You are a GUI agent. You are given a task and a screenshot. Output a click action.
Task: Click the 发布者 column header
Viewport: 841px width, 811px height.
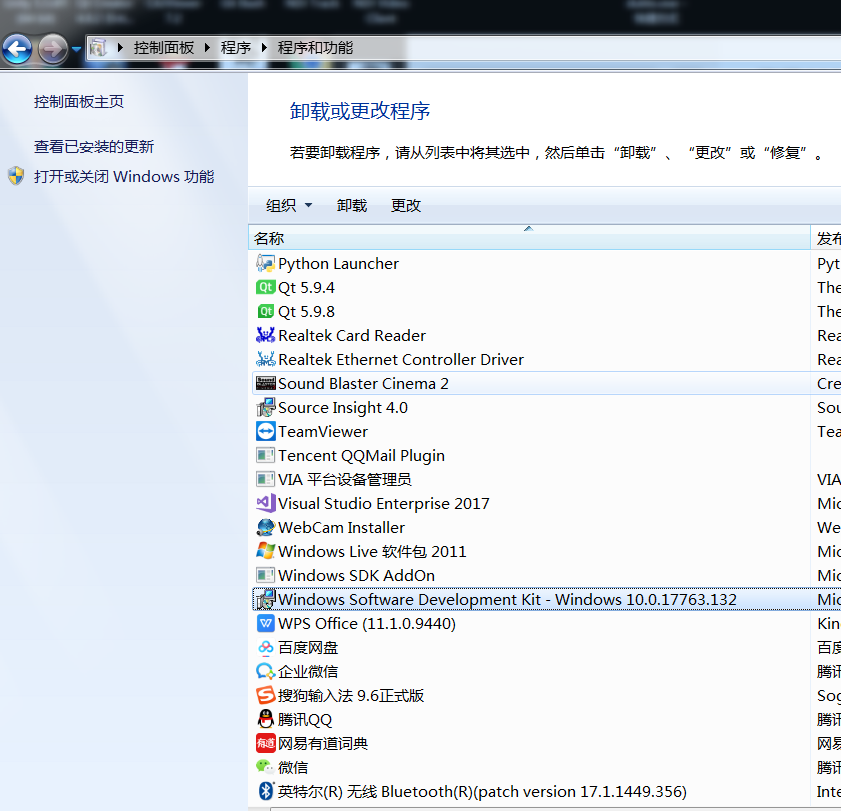coord(827,238)
